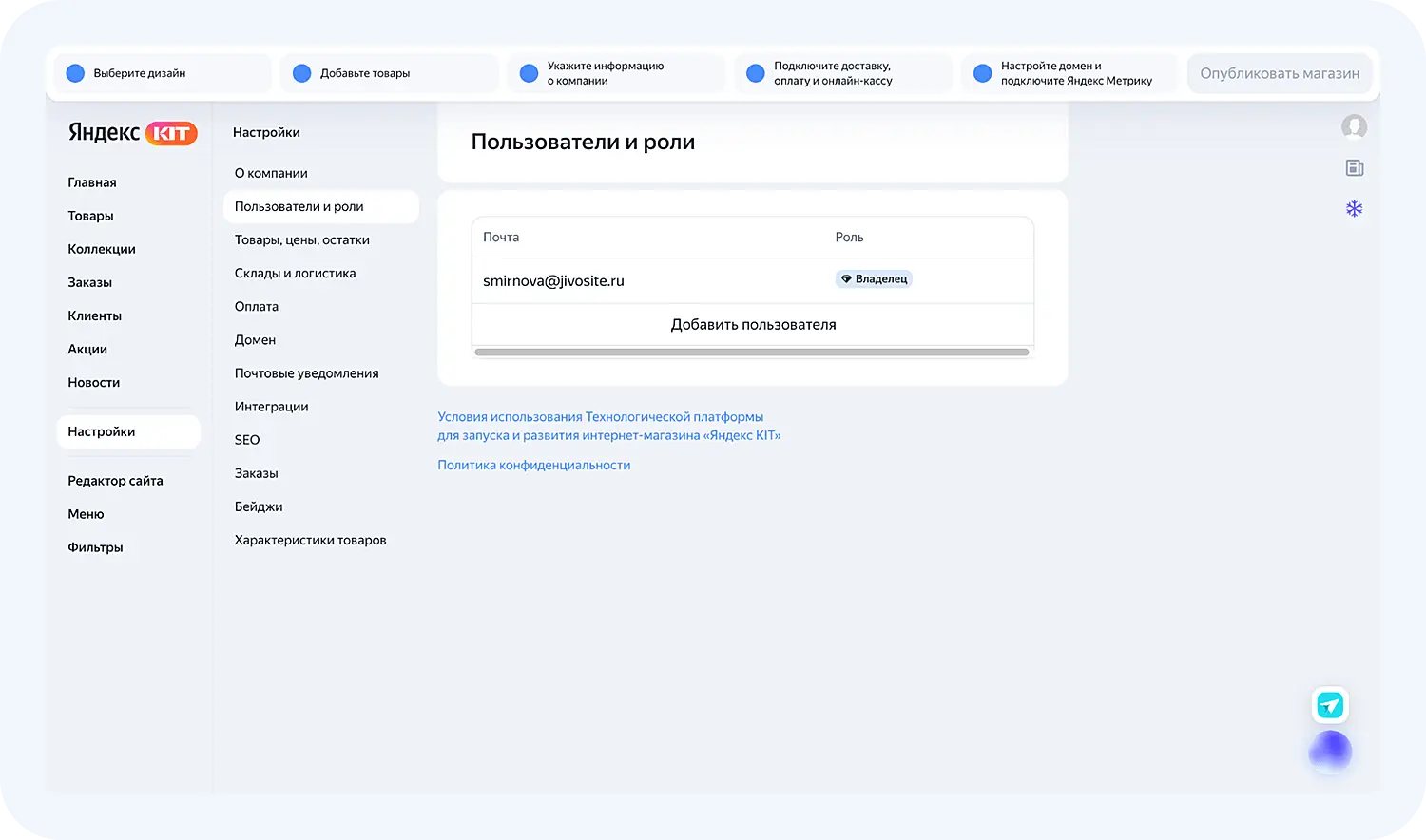
Task: Click the smirnova@jivosite.ru email cell
Action: point(553,281)
